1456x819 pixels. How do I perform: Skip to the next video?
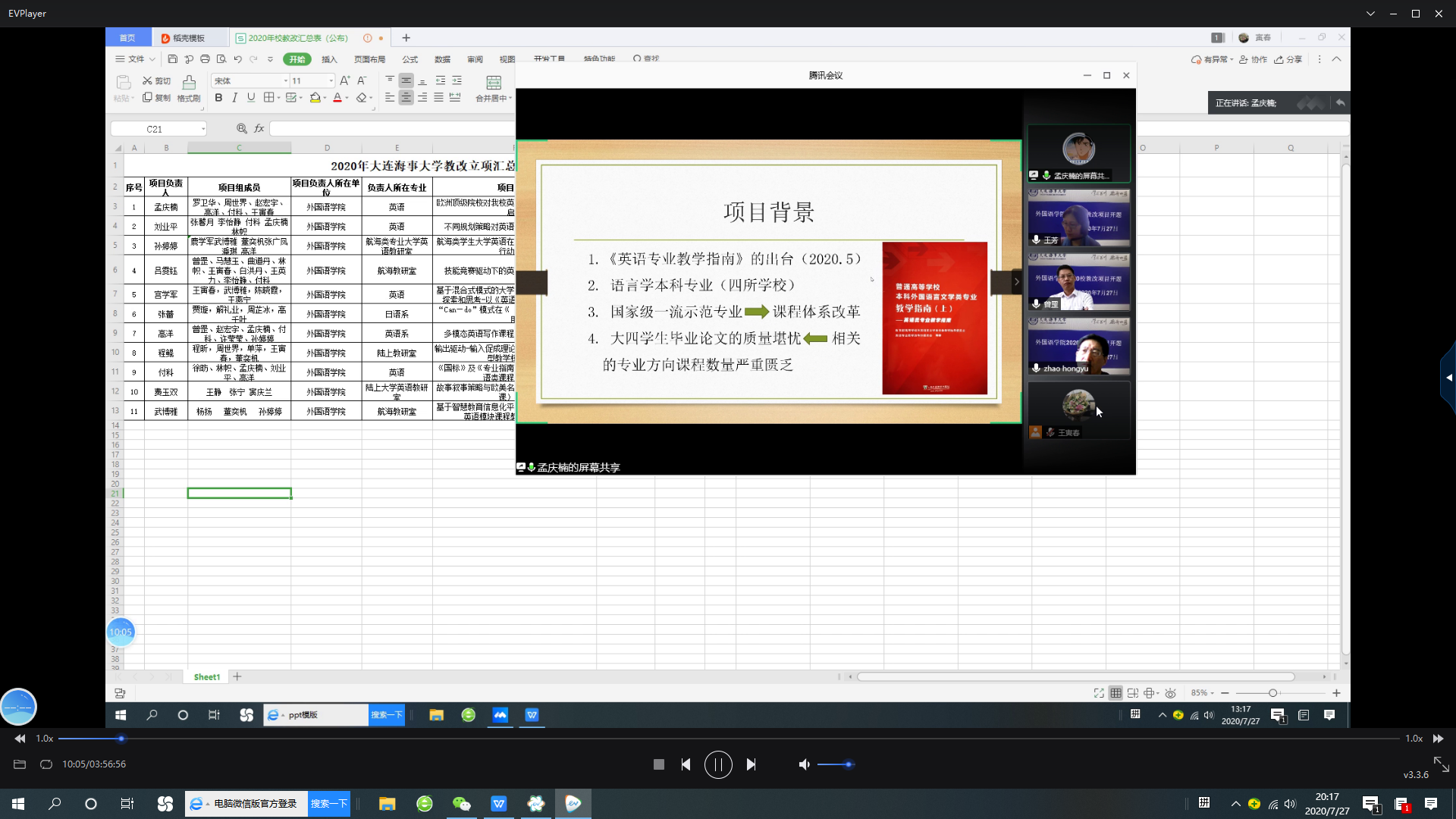coord(751,764)
